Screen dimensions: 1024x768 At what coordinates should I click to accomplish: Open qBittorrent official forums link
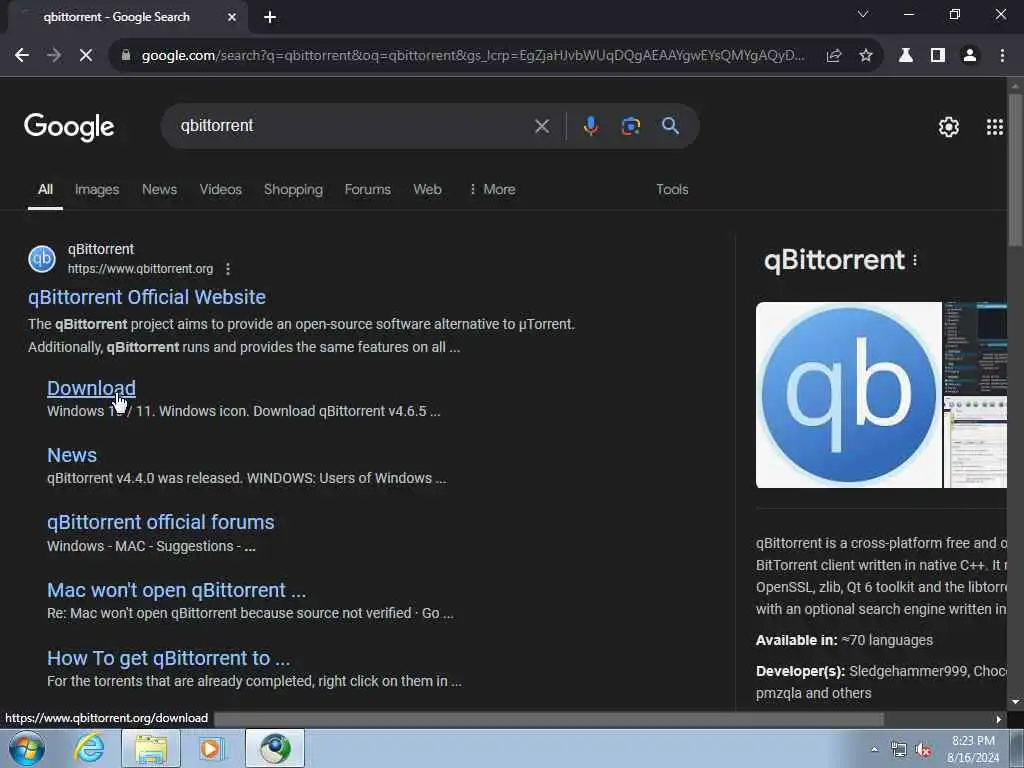(161, 522)
